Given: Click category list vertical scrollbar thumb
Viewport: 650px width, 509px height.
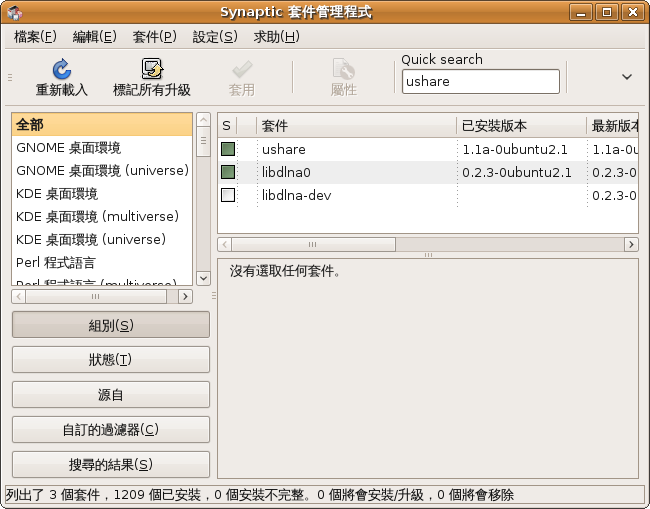Looking at the screenshot, I should click(x=203, y=142).
